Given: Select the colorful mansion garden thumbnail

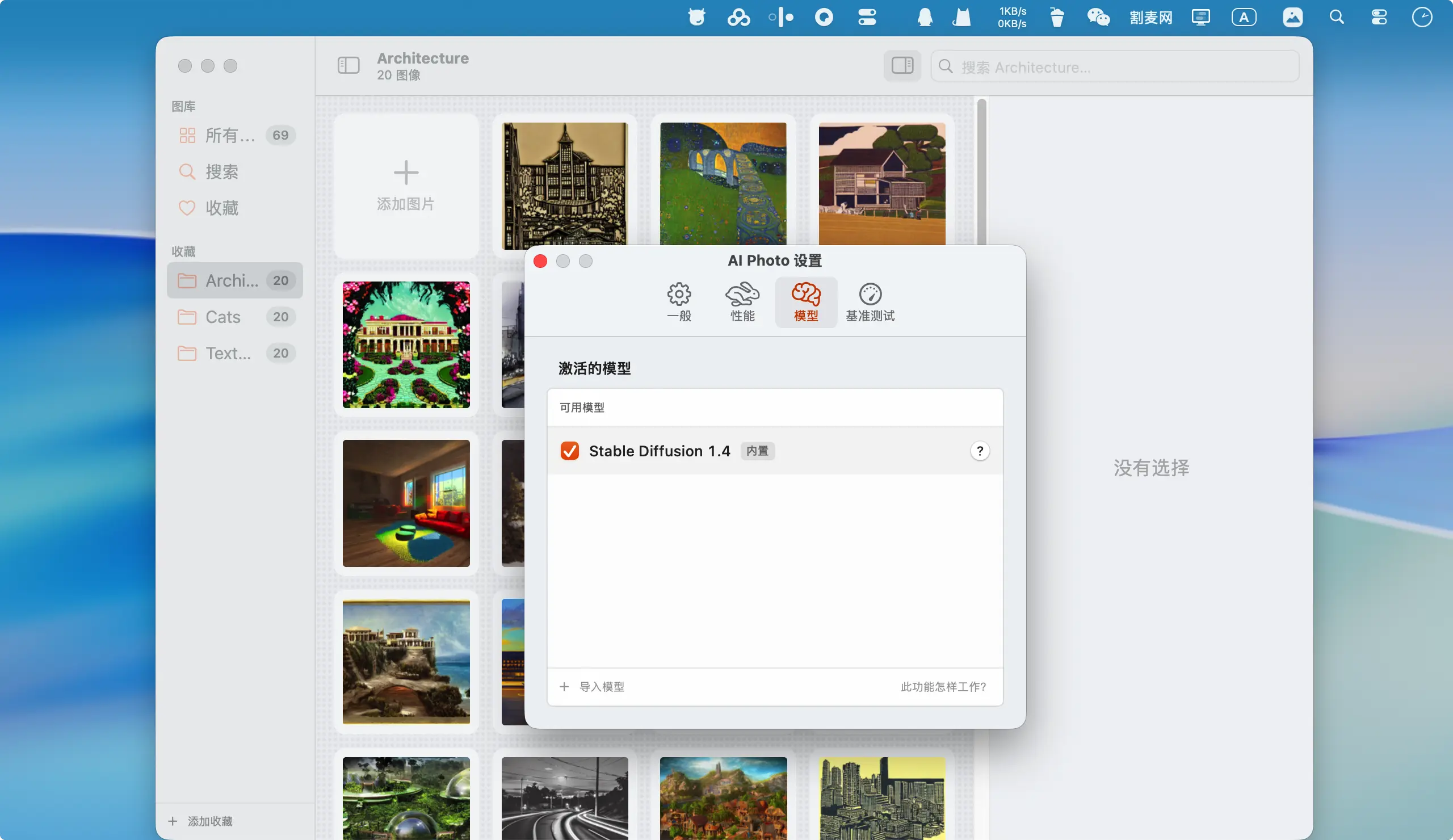Looking at the screenshot, I should (x=406, y=345).
